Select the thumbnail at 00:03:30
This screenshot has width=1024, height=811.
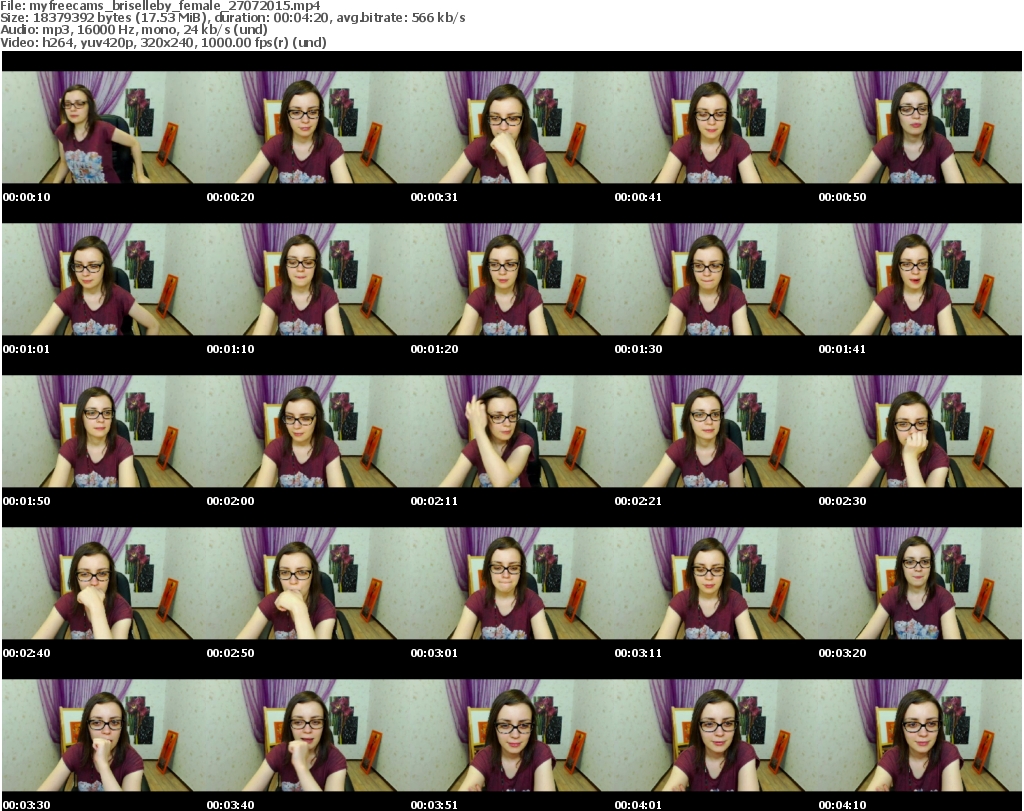pos(104,735)
